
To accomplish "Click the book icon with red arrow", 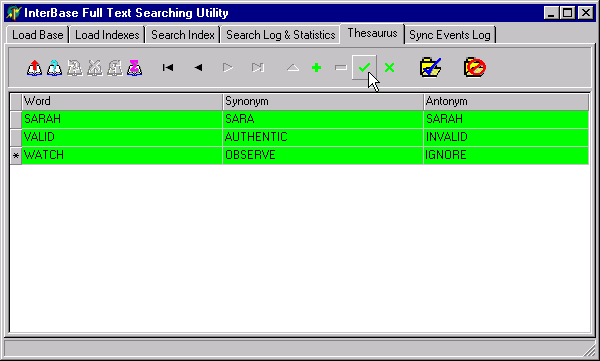I will tap(34, 68).
